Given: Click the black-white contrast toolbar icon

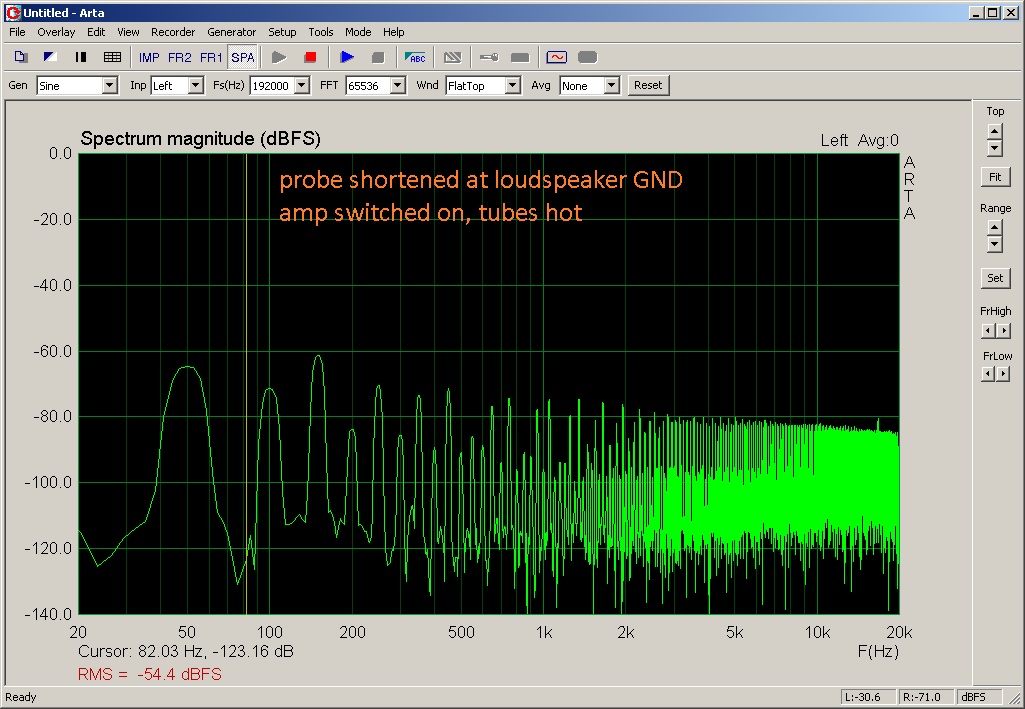Looking at the screenshot, I should tap(50, 58).
